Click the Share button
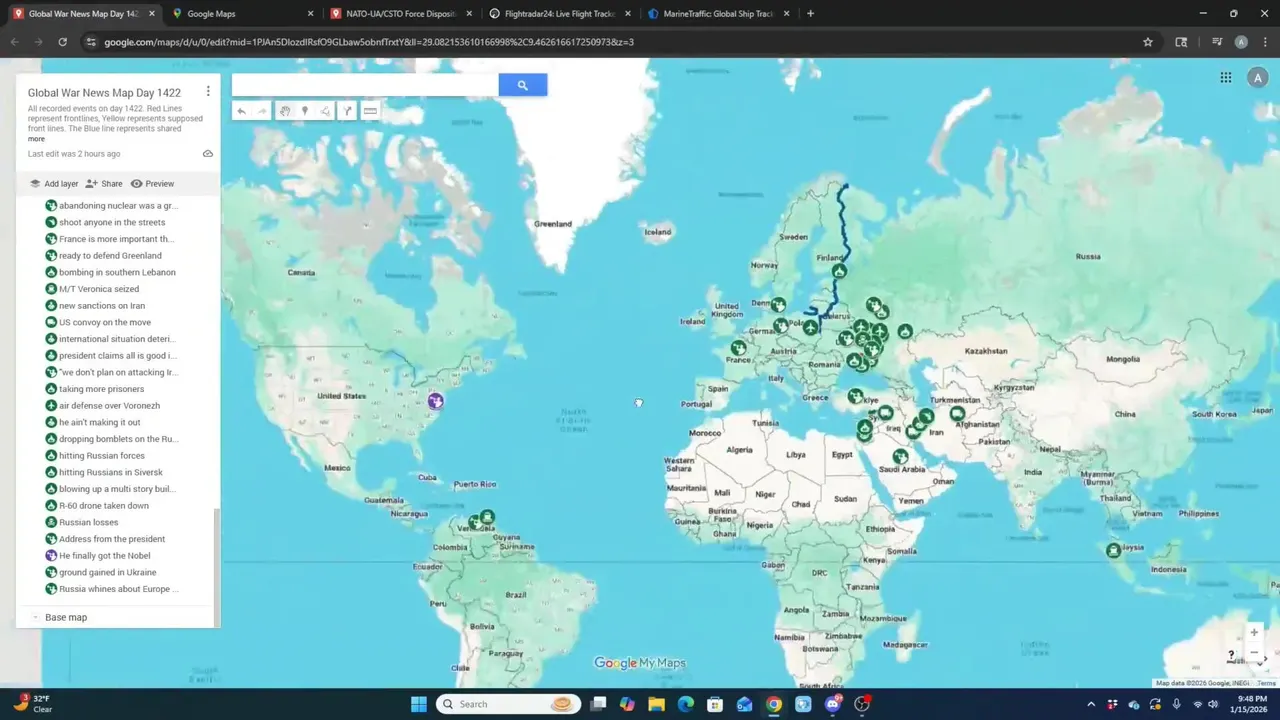This screenshot has width=1280, height=720. coord(104,184)
